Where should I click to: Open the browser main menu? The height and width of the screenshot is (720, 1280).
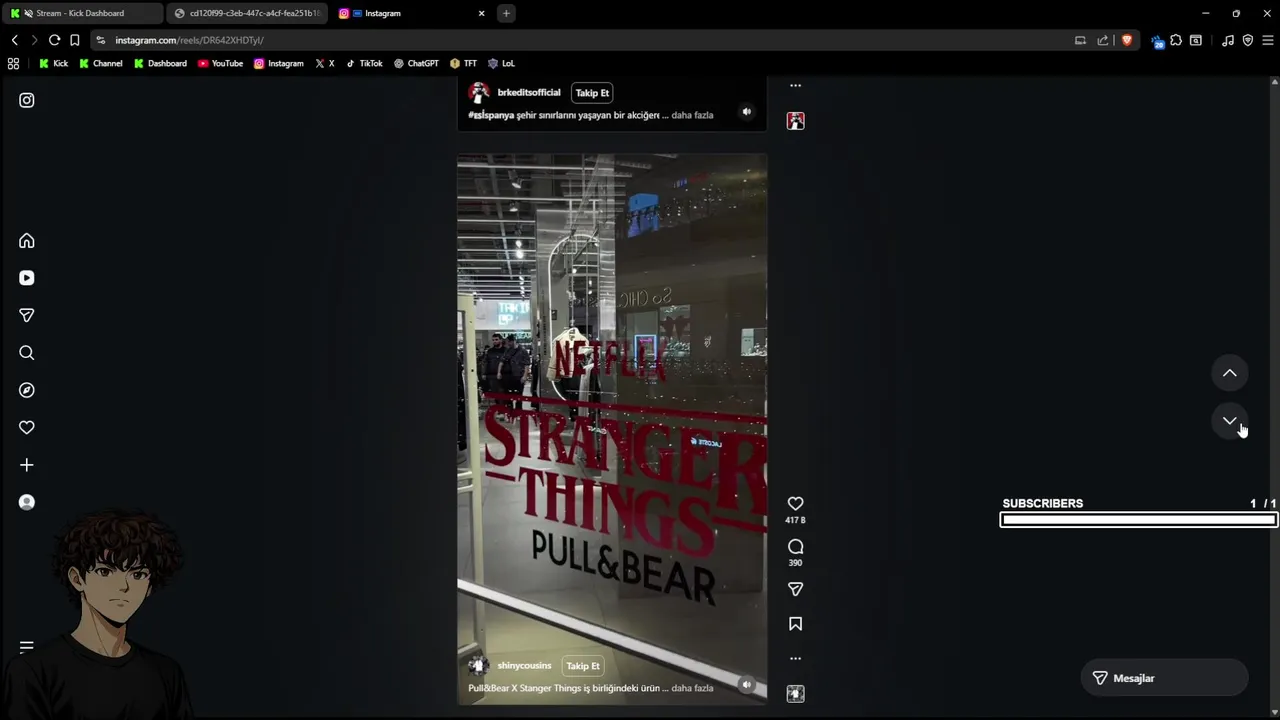click(1268, 40)
